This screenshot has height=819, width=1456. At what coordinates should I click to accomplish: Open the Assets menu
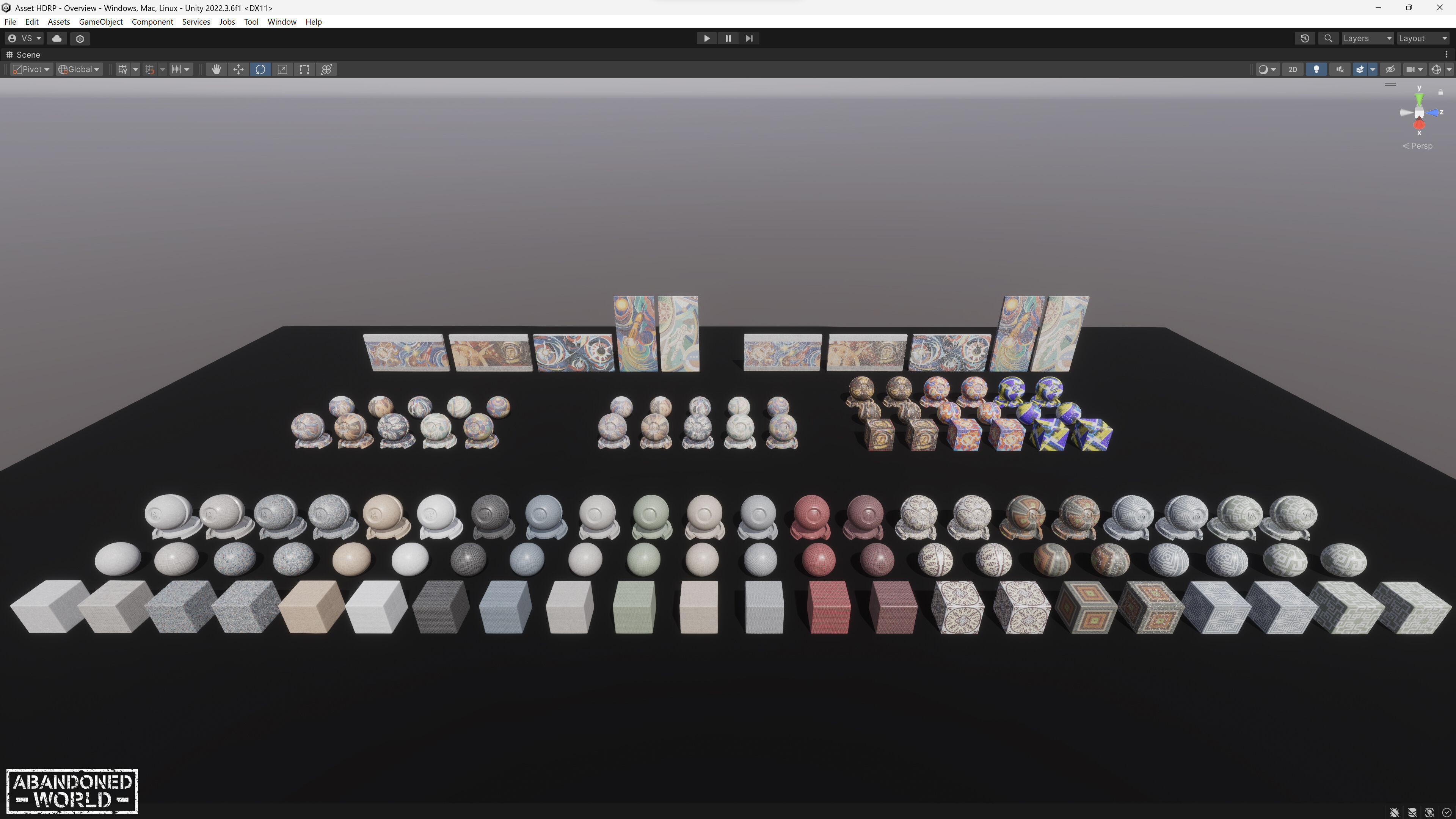[x=59, y=22]
